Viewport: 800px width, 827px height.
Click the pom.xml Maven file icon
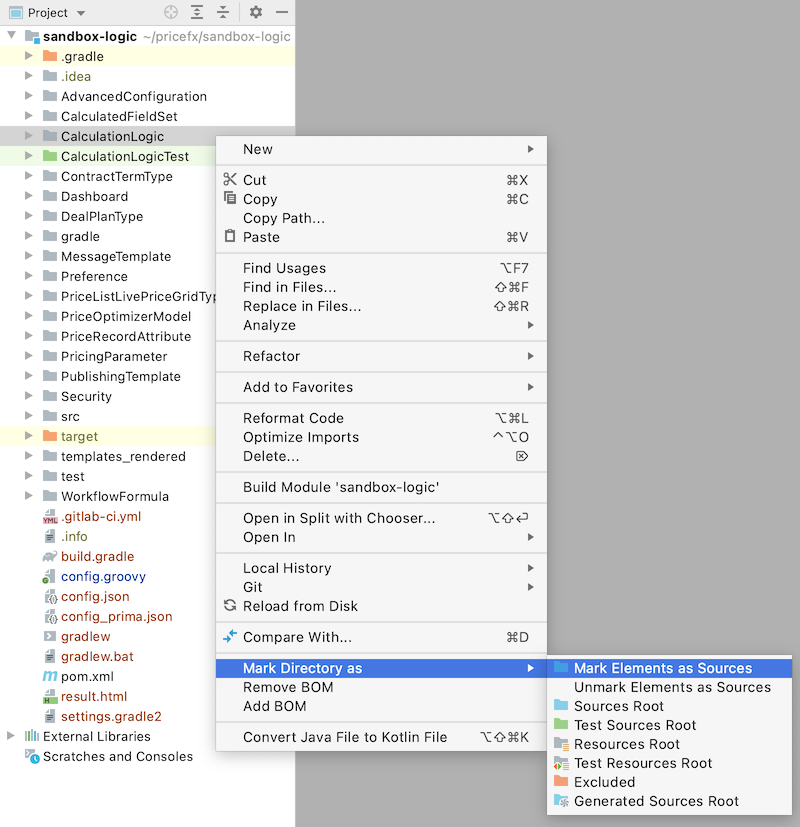(50, 677)
